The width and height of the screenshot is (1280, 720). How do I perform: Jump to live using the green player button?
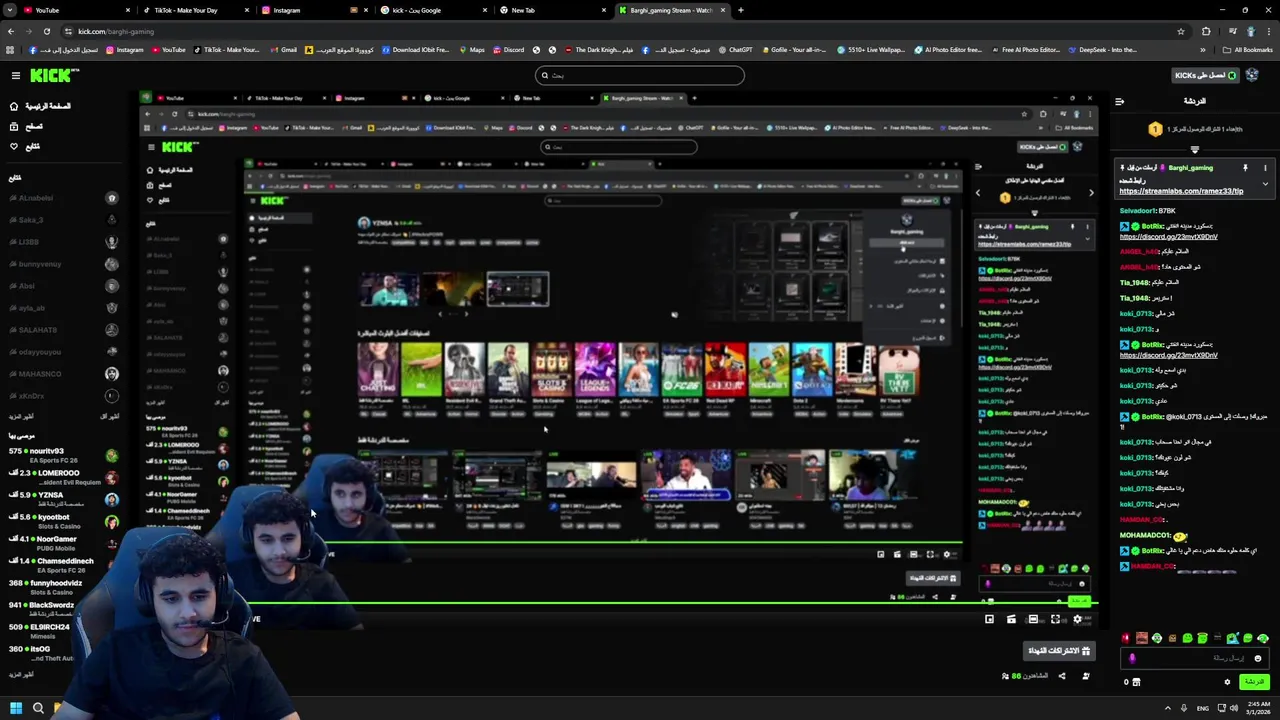pos(1079,601)
